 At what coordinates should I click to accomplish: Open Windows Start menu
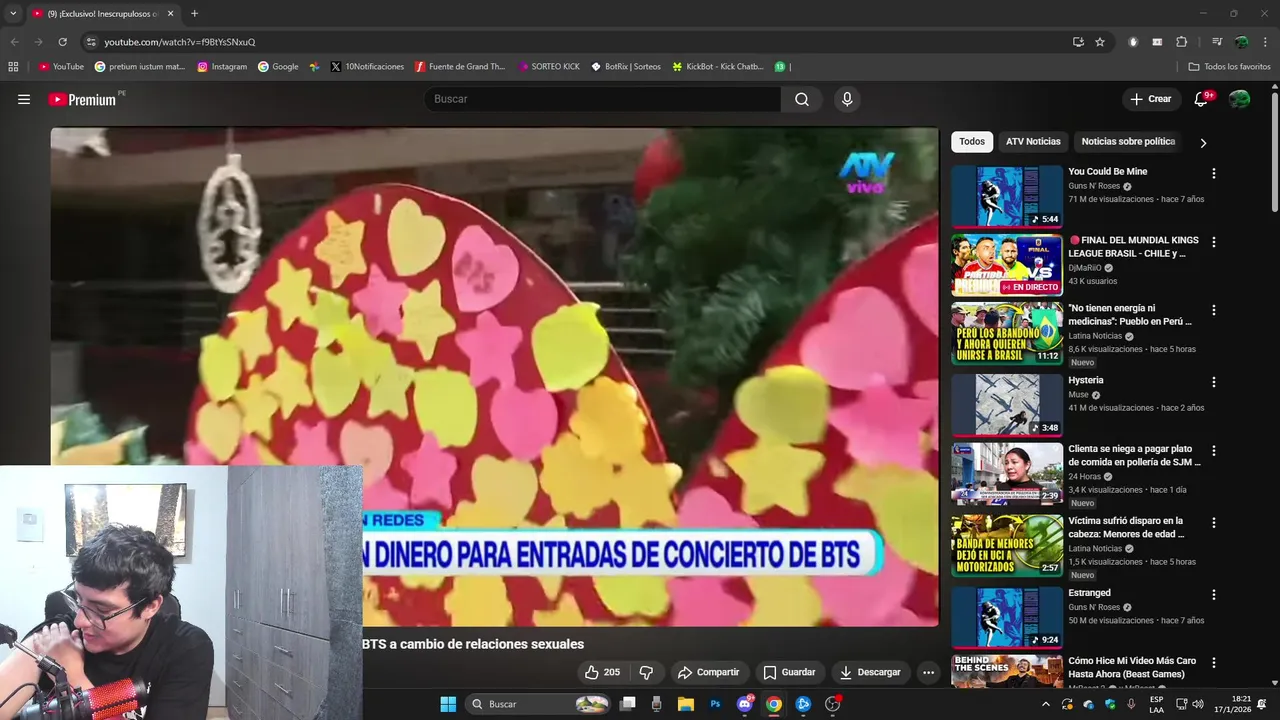[448, 704]
